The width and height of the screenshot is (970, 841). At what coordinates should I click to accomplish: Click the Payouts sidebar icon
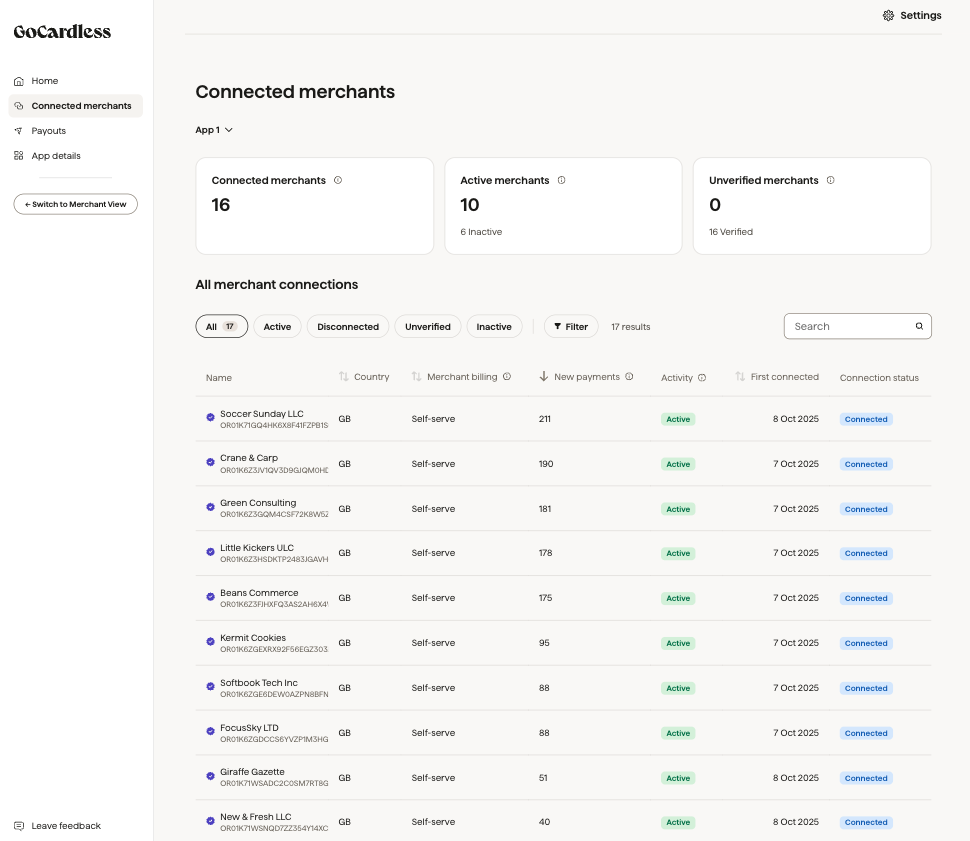pyautogui.click(x=19, y=131)
